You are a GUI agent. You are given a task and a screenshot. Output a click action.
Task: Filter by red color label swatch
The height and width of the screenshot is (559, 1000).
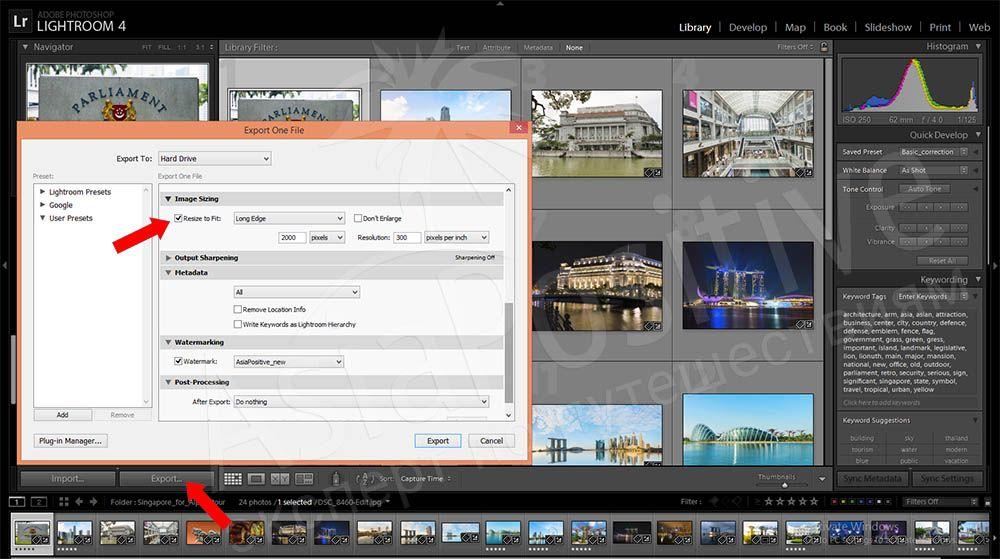click(835, 502)
